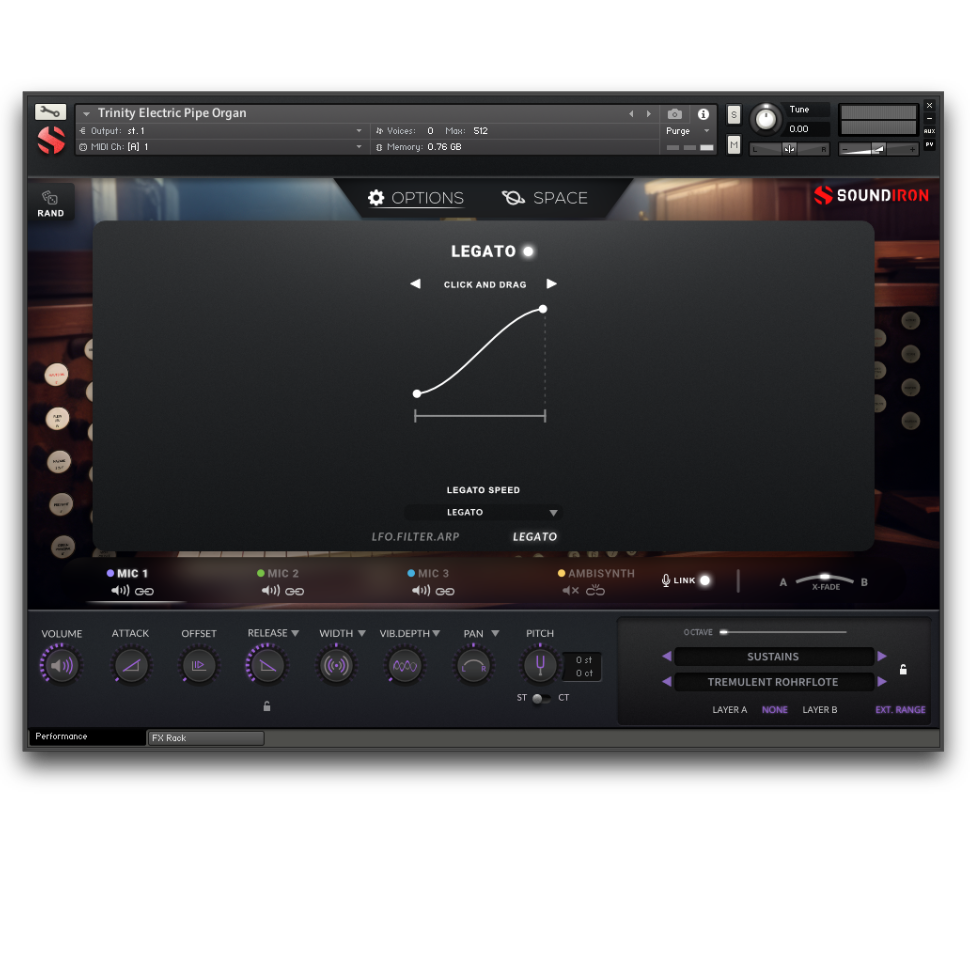Click the lock icon beside Sustains selector
The width and height of the screenshot is (970, 970).
tap(903, 669)
